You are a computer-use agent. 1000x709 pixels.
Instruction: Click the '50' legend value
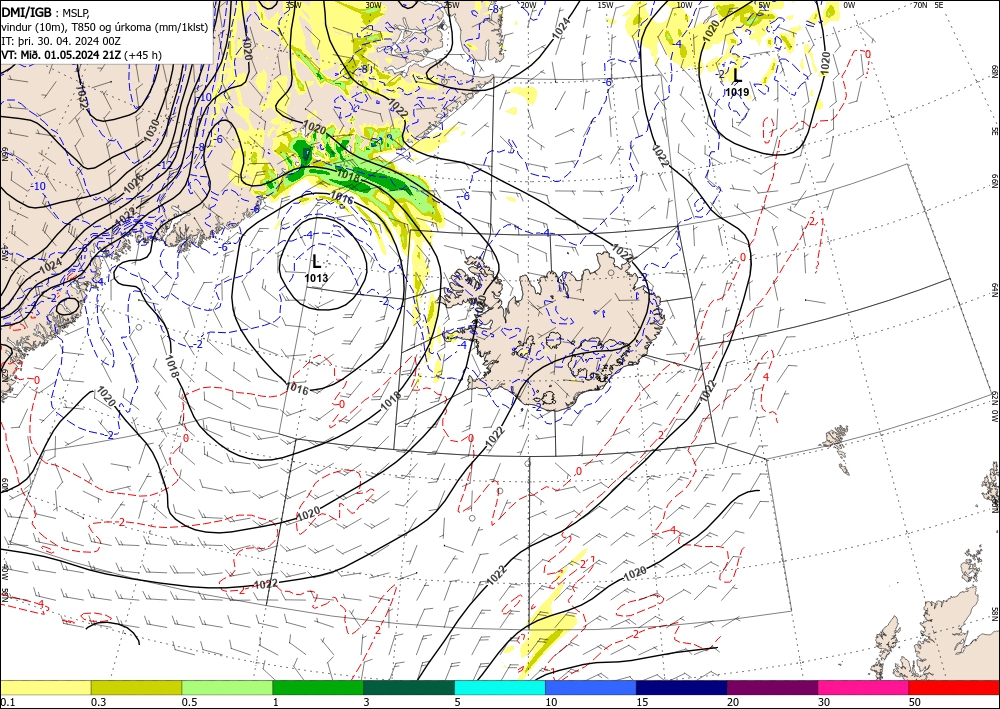point(915,702)
